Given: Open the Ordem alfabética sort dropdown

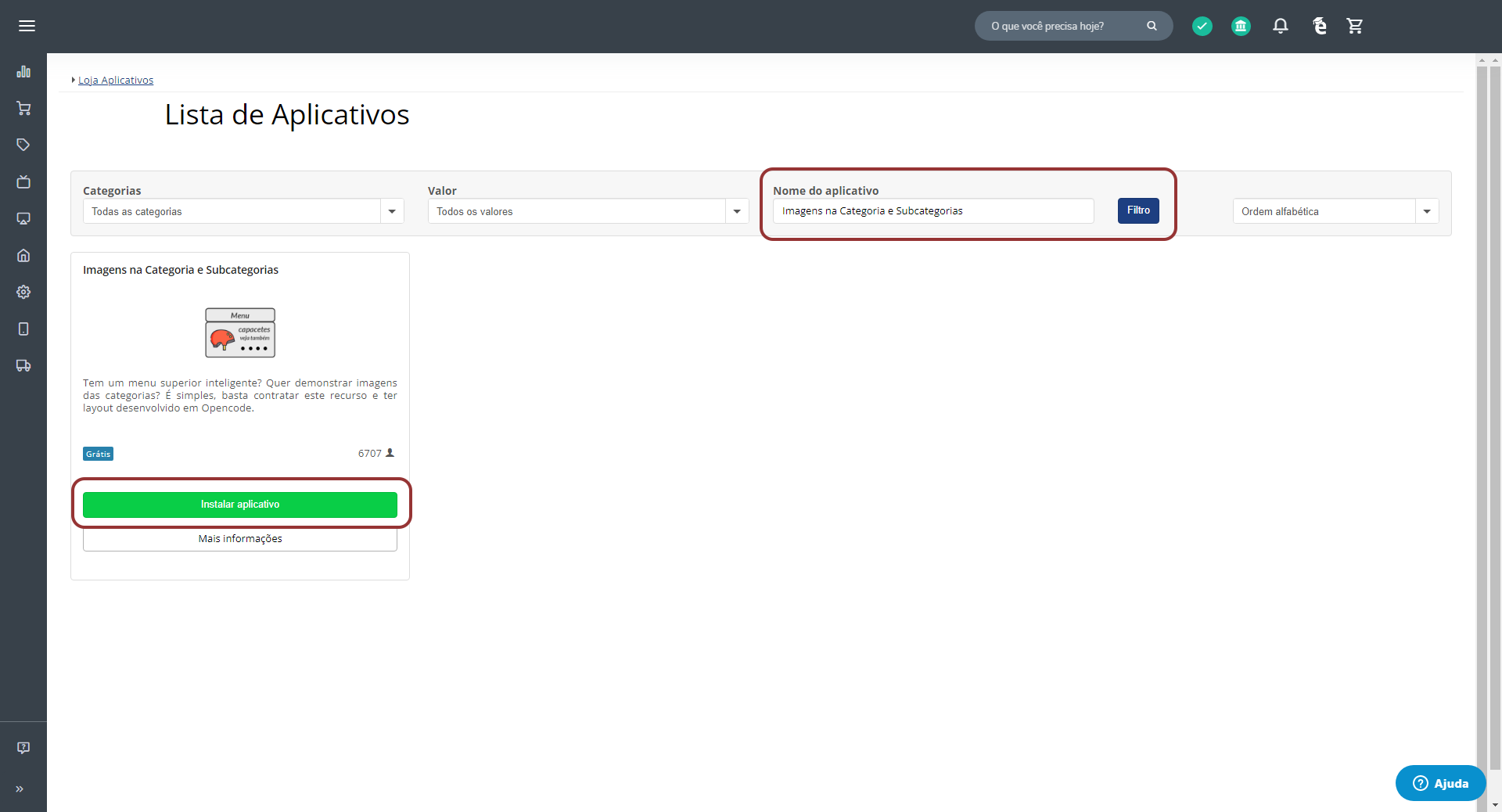Looking at the screenshot, I should [x=1335, y=211].
